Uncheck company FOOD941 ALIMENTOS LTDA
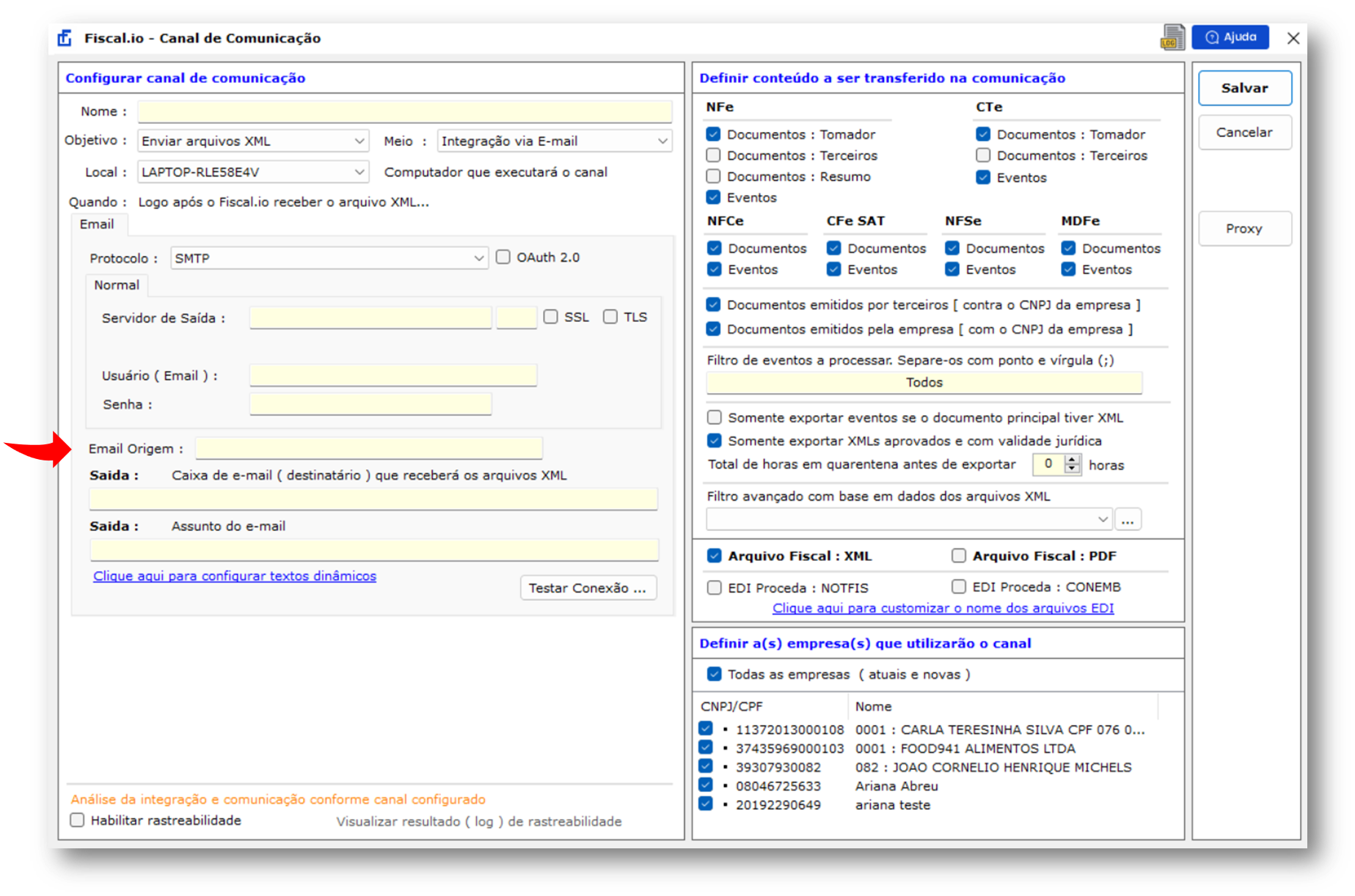Screen dimensions: 1355x896 pyautogui.click(x=706, y=748)
